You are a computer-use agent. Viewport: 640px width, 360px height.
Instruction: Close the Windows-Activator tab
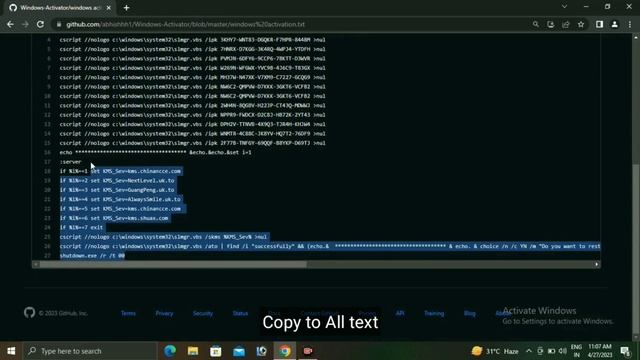pyautogui.click(x=109, y=8)
